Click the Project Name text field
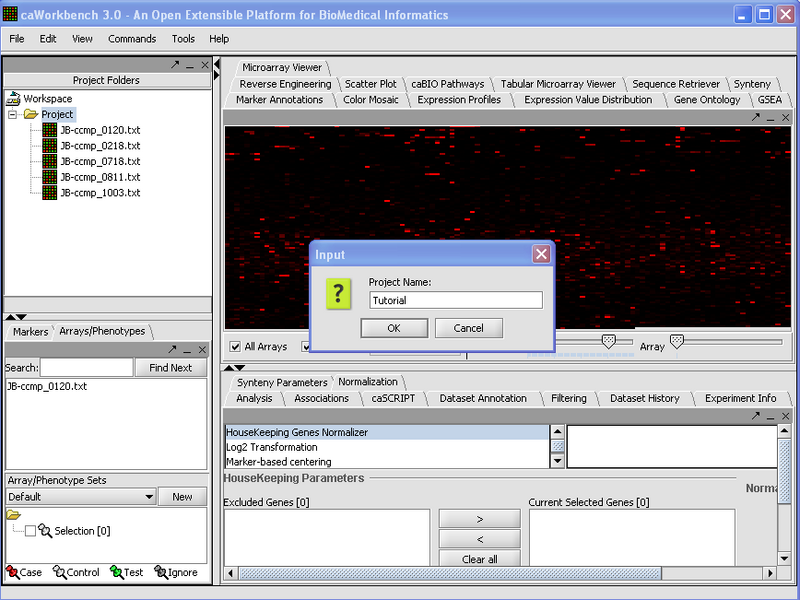 click(455, 300)
